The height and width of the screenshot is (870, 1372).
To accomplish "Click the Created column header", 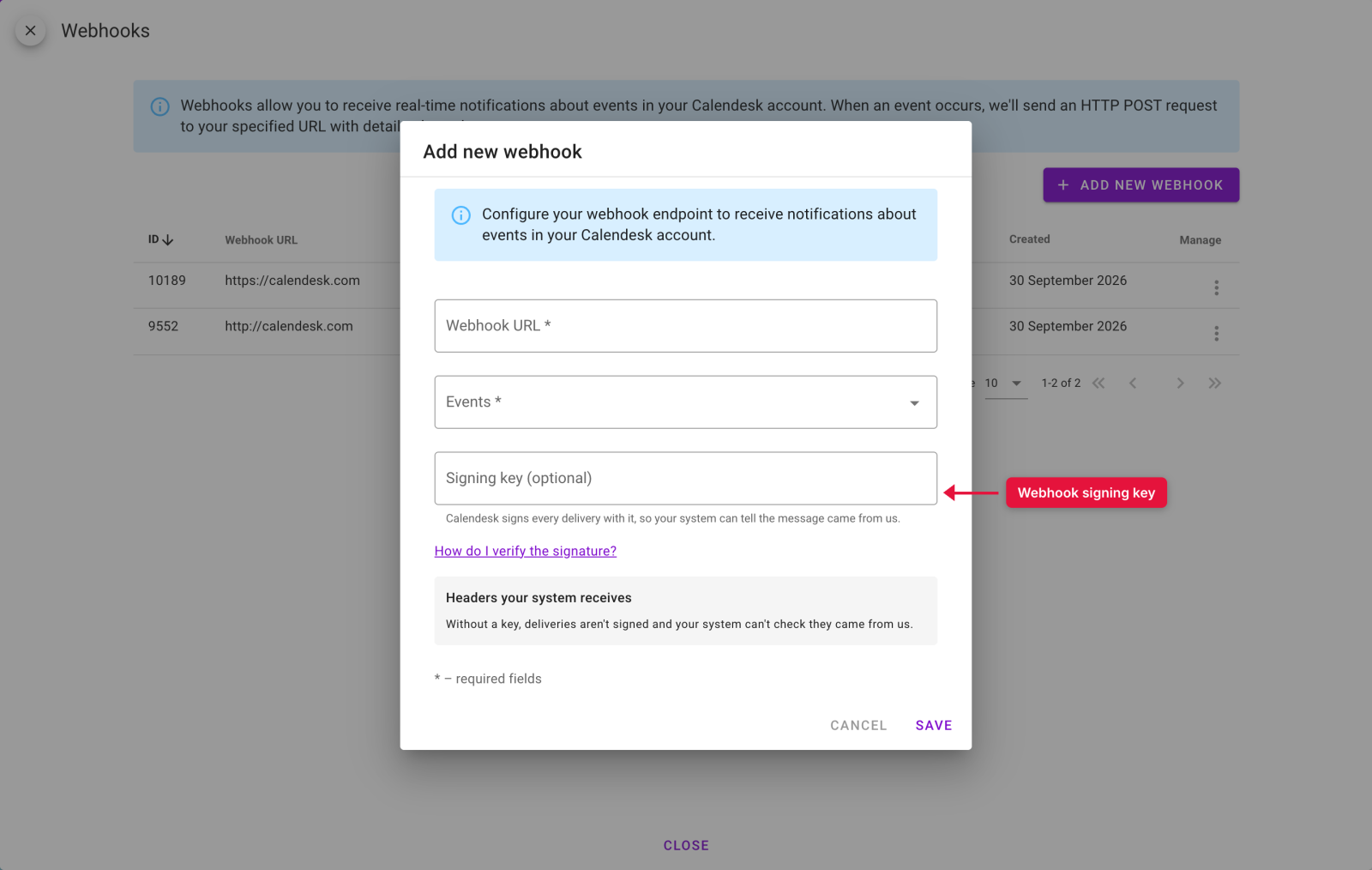I will (x=1029, y=239).
